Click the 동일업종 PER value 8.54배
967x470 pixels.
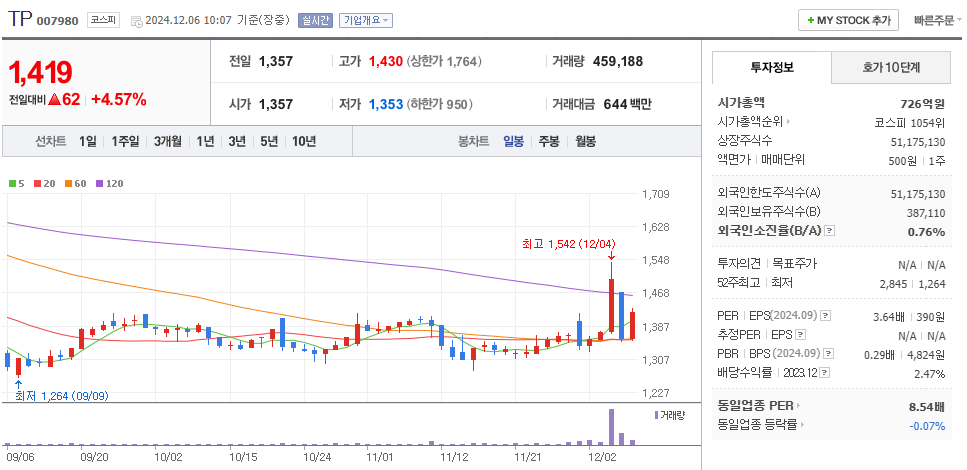926,406
